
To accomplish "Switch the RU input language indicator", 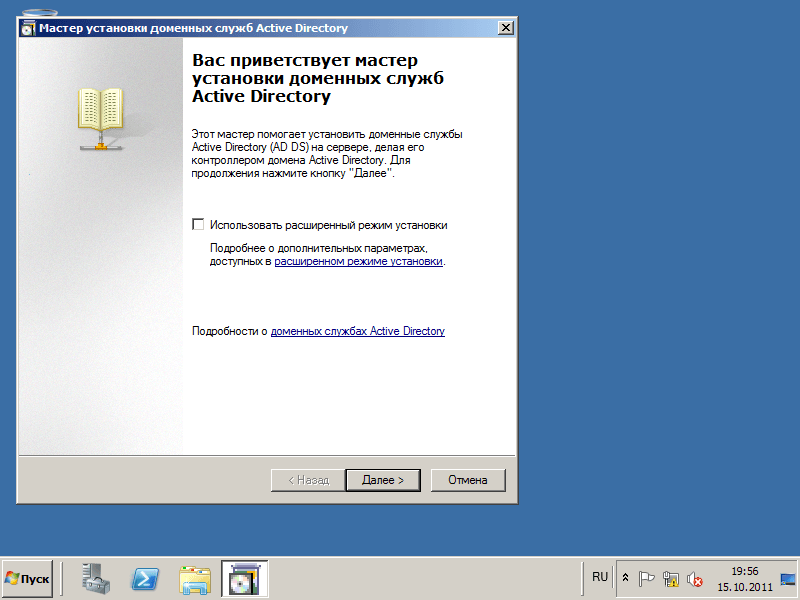I will [599, 577].
